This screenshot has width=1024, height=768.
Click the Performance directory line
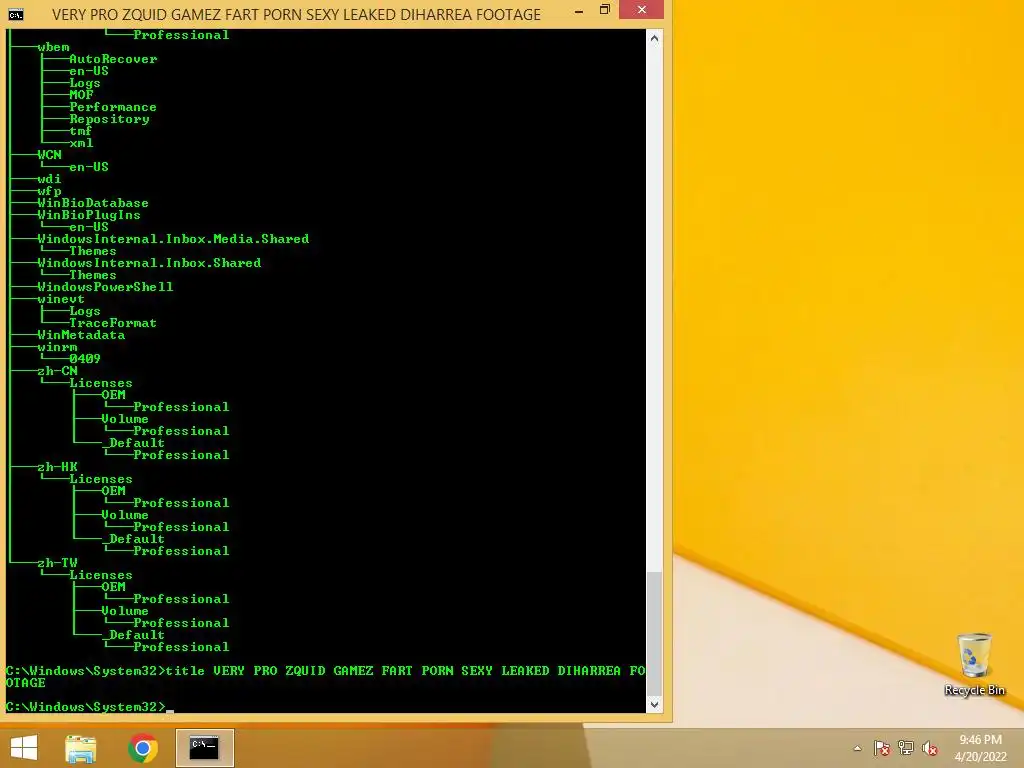pos(113,107)
